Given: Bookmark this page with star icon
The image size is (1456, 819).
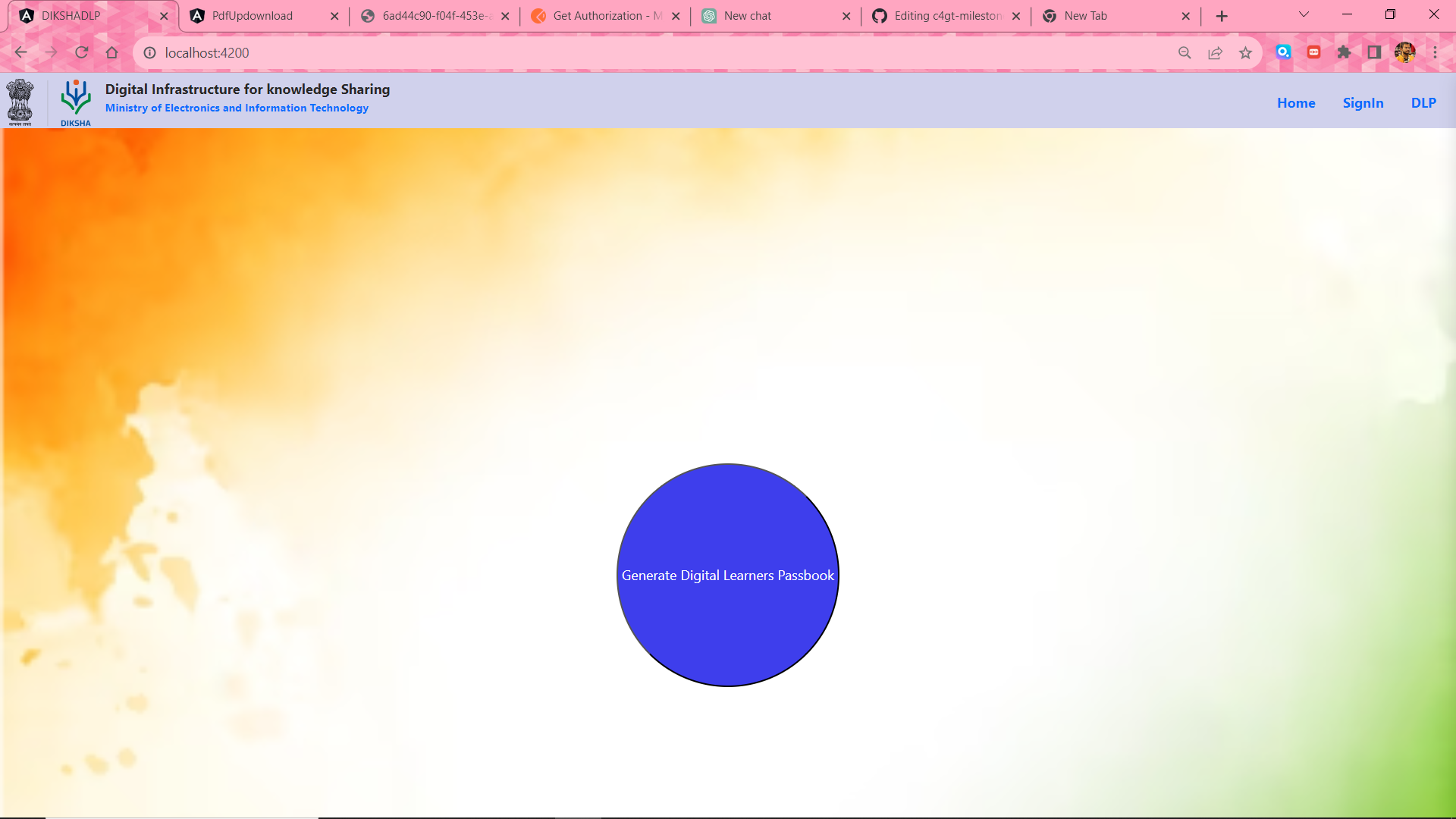Looking at the screenshot, I should pos(1245,52).
